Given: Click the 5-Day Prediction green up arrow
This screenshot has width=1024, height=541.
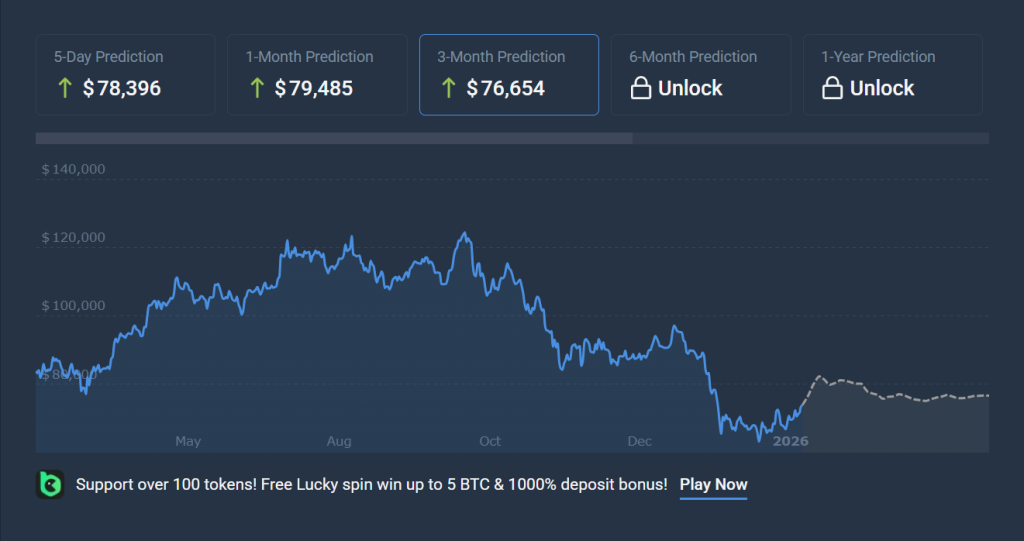Looking at the screenshot, I should [x=65, y=89].
